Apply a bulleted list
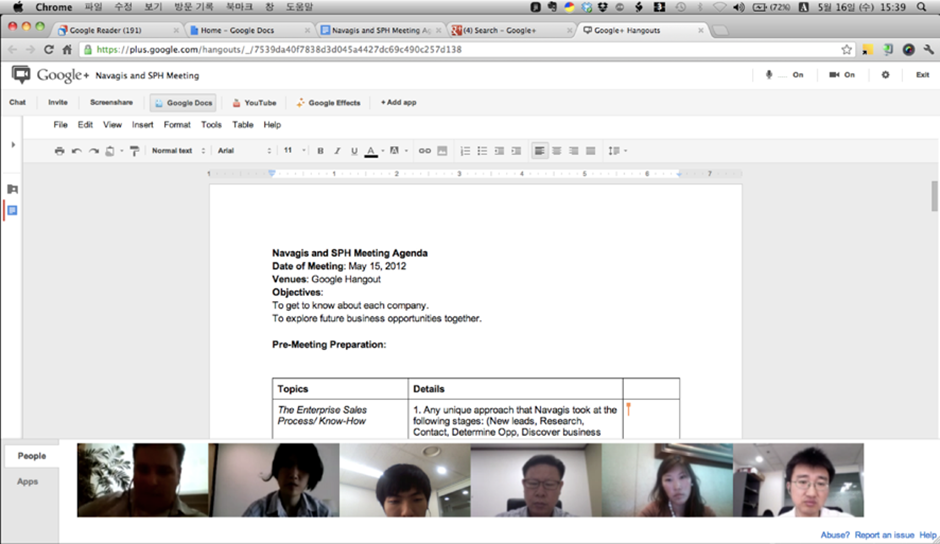This screenshot has width=940, height=544. [x=482, y=151]
